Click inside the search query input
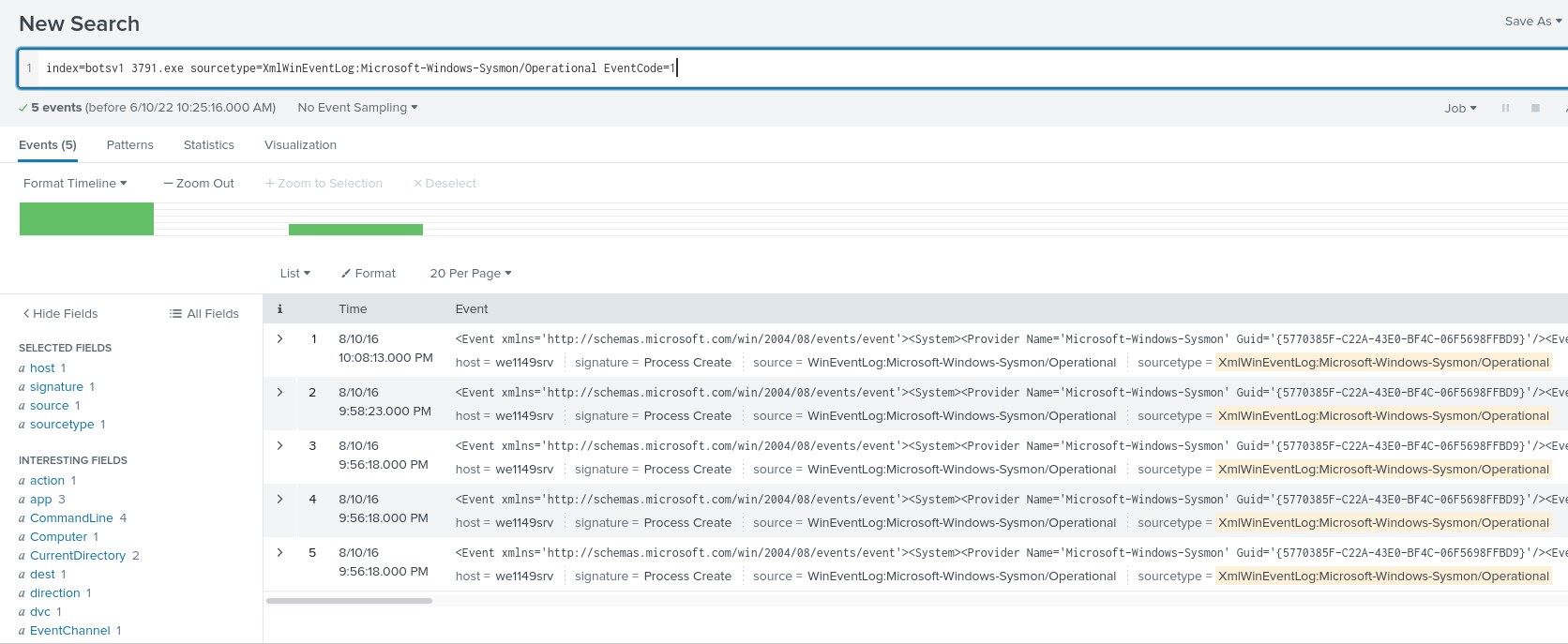The width and height of the screenshot is (1568, 644). [792, 68]
